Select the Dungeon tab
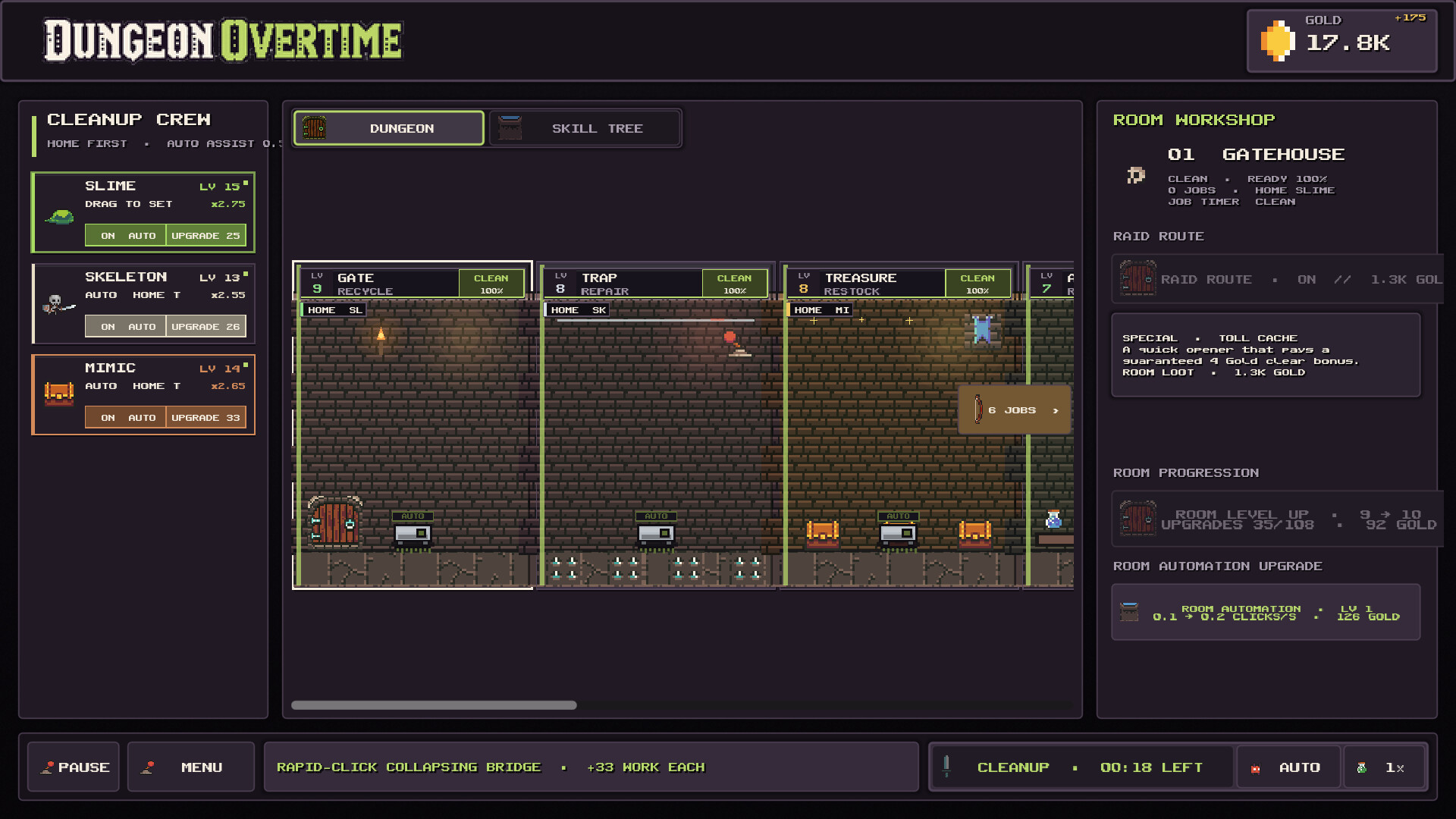1456x819 pixels. tap(388, 128)
